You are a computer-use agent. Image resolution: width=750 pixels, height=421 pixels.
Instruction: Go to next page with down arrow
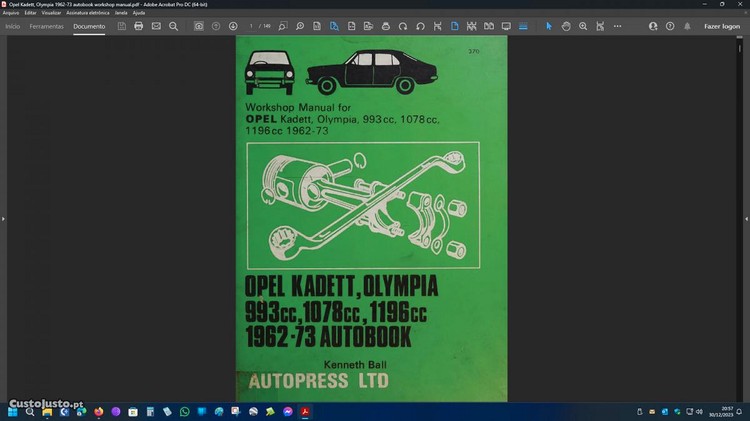click(x=233, y=26)
